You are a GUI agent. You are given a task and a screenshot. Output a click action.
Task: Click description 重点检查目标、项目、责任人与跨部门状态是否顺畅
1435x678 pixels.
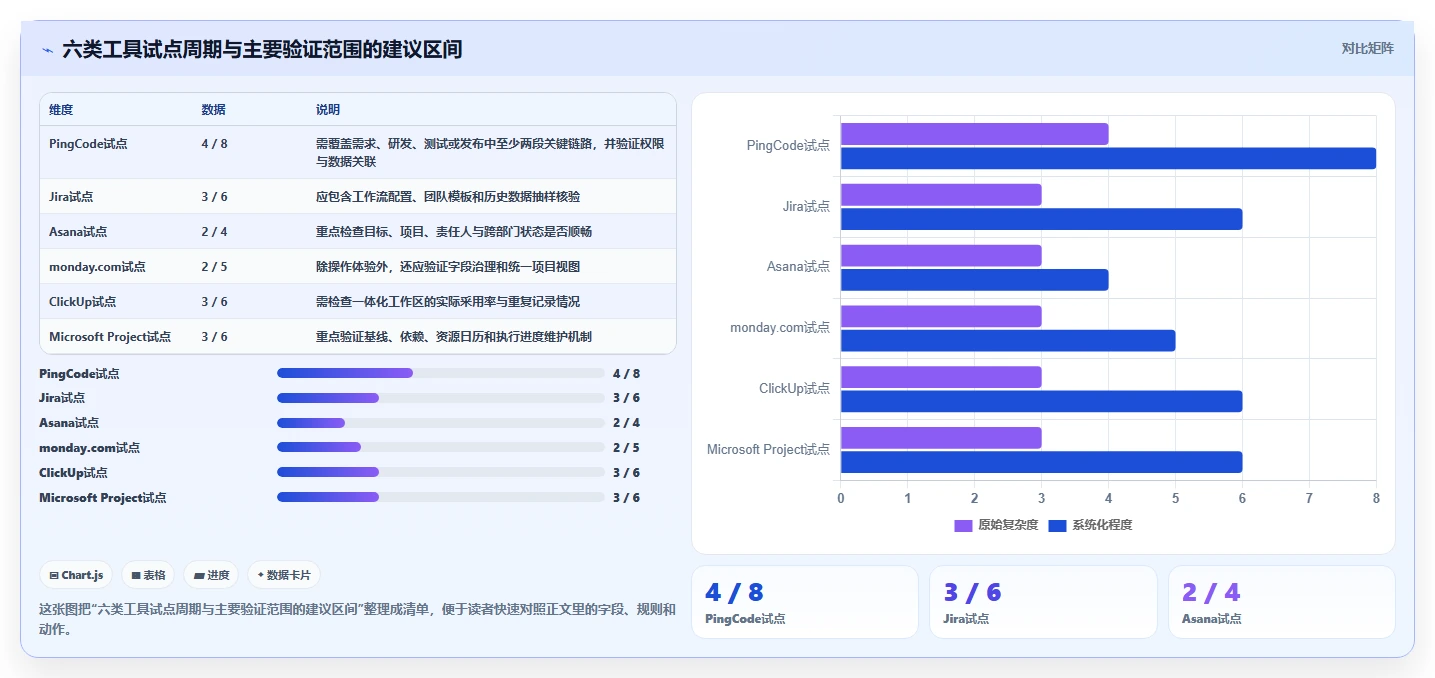coord(454,232)
